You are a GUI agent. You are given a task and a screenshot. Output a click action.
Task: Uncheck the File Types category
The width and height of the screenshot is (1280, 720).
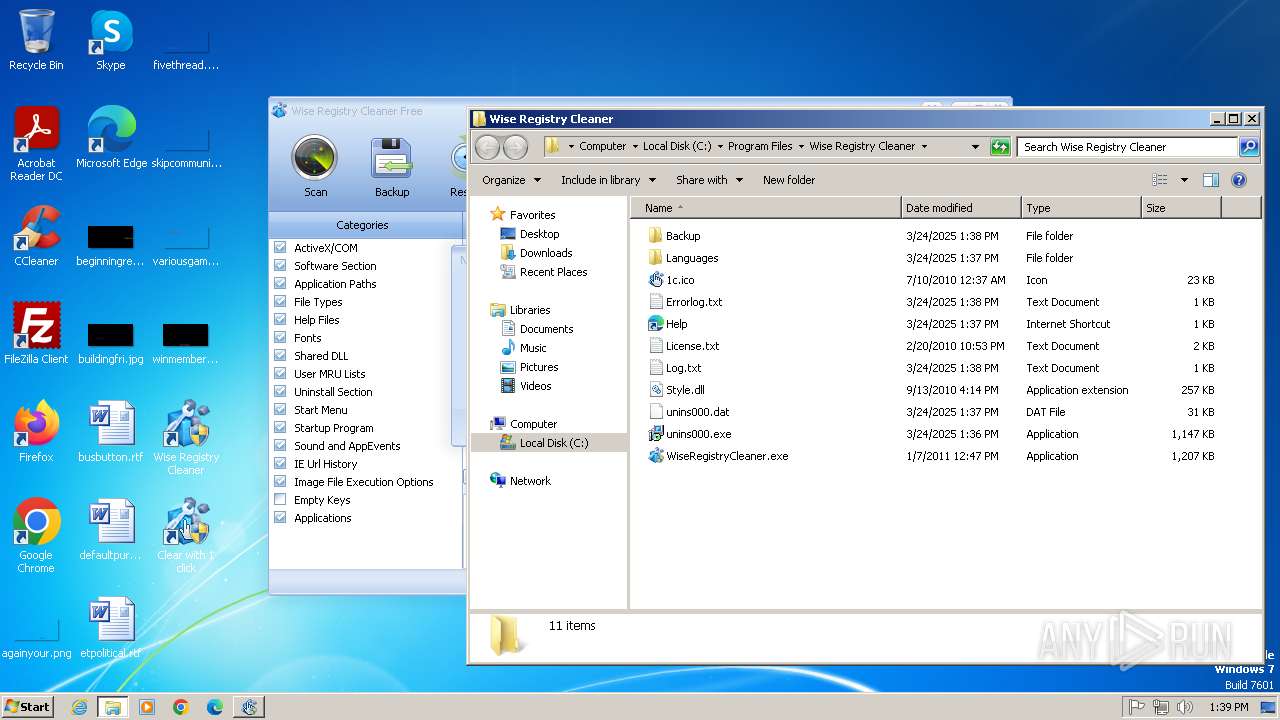pos(280,302)
